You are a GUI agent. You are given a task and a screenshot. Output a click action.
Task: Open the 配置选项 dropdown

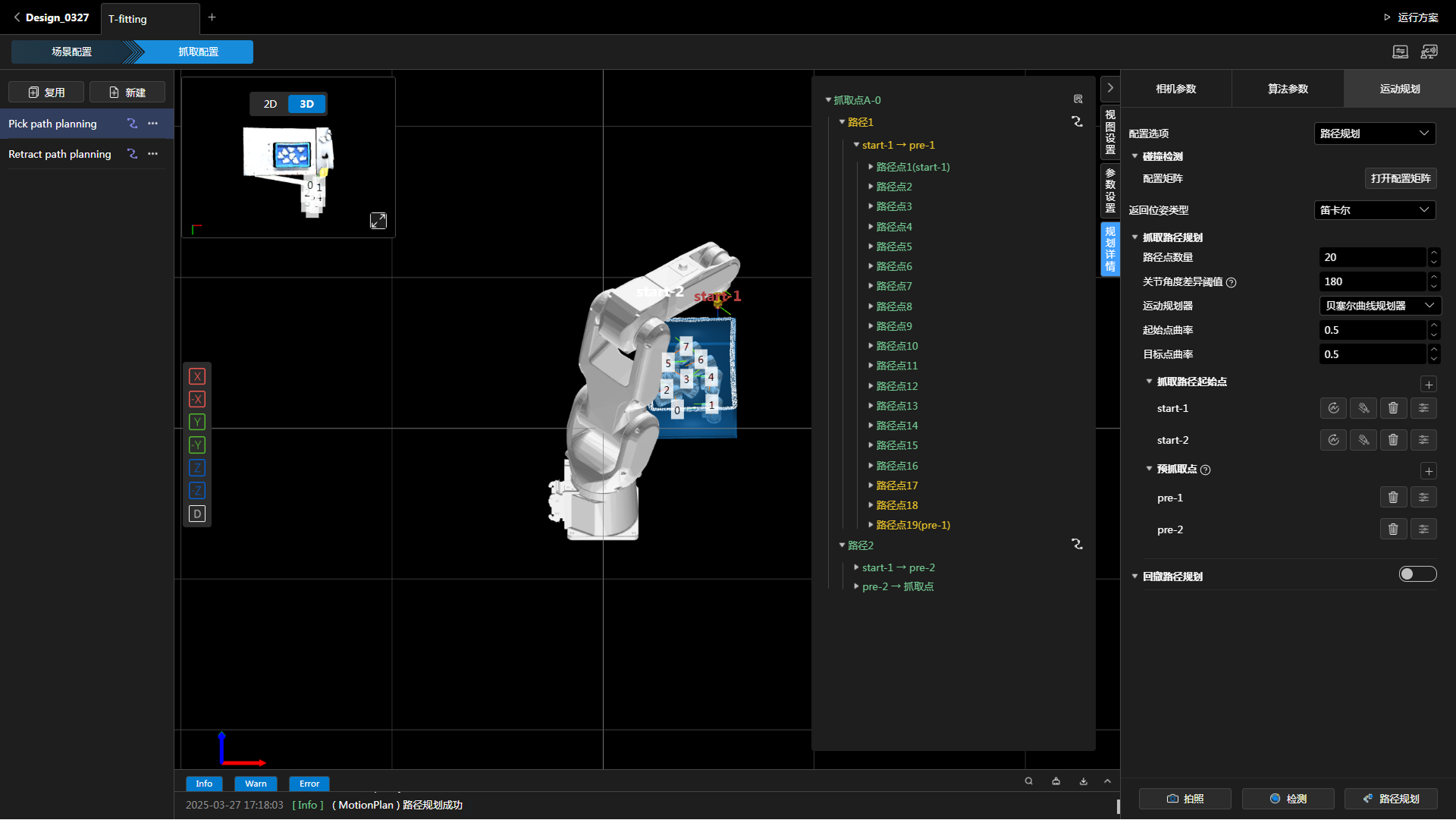tap(1374, 134)
